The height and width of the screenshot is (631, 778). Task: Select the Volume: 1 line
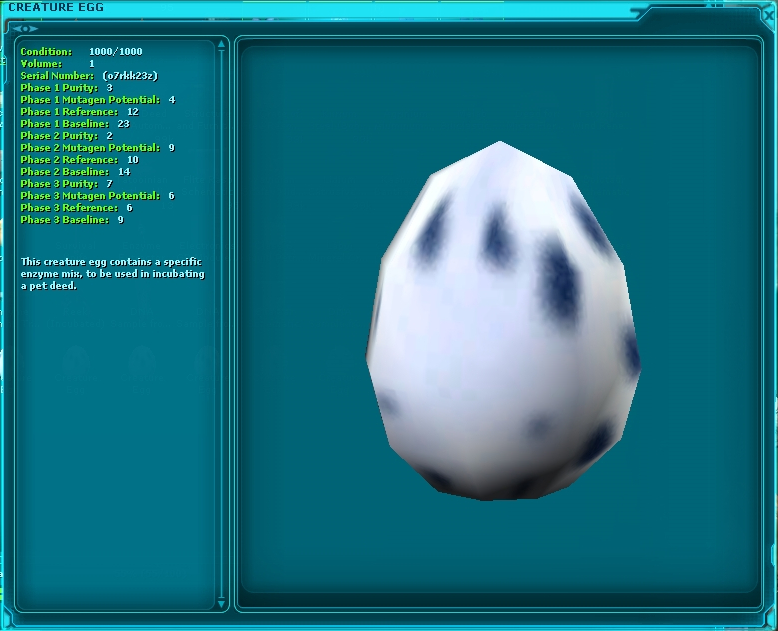pyautogui.click(x=58, y=63)
